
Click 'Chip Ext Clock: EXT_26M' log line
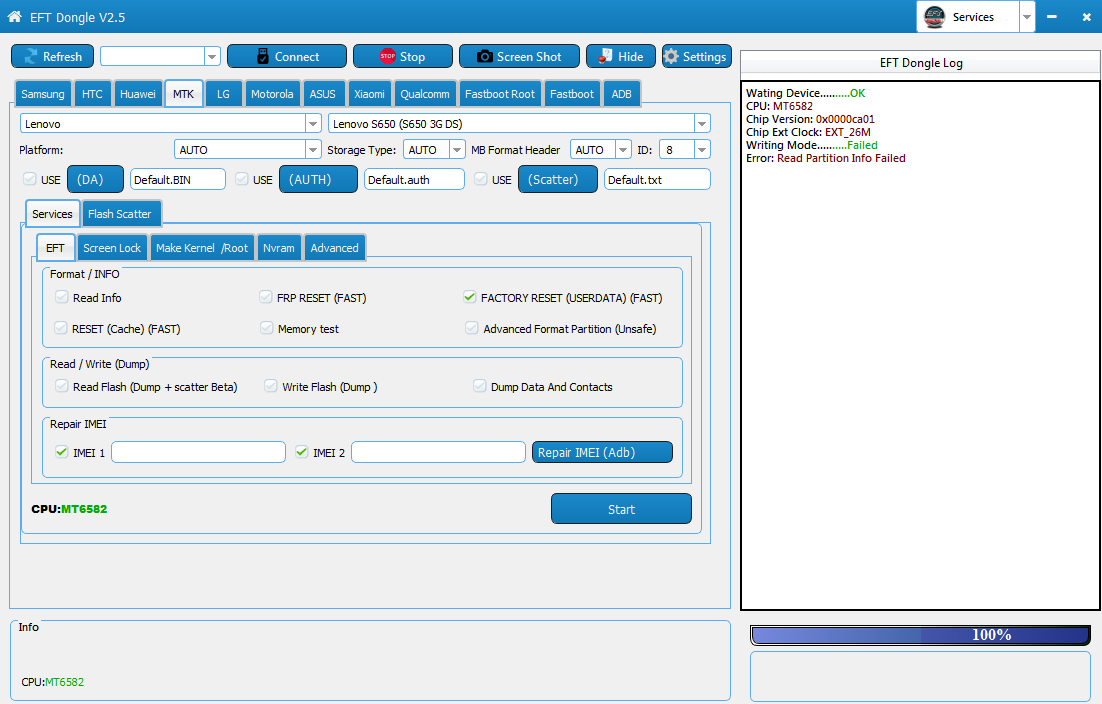(808, 132)
